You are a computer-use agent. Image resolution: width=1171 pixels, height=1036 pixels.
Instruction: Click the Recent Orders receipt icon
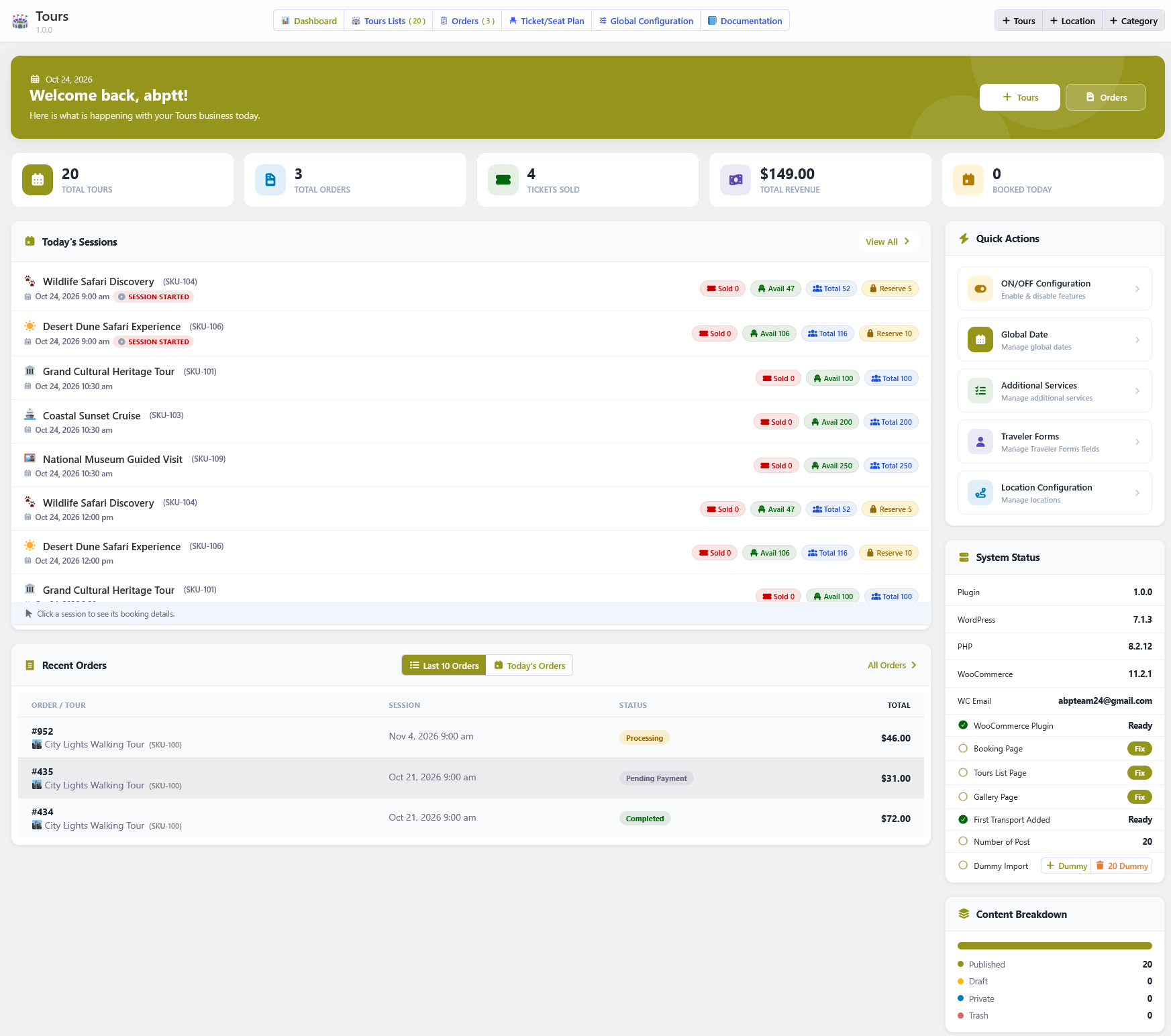pyautogui.click(x=30, y=665)
